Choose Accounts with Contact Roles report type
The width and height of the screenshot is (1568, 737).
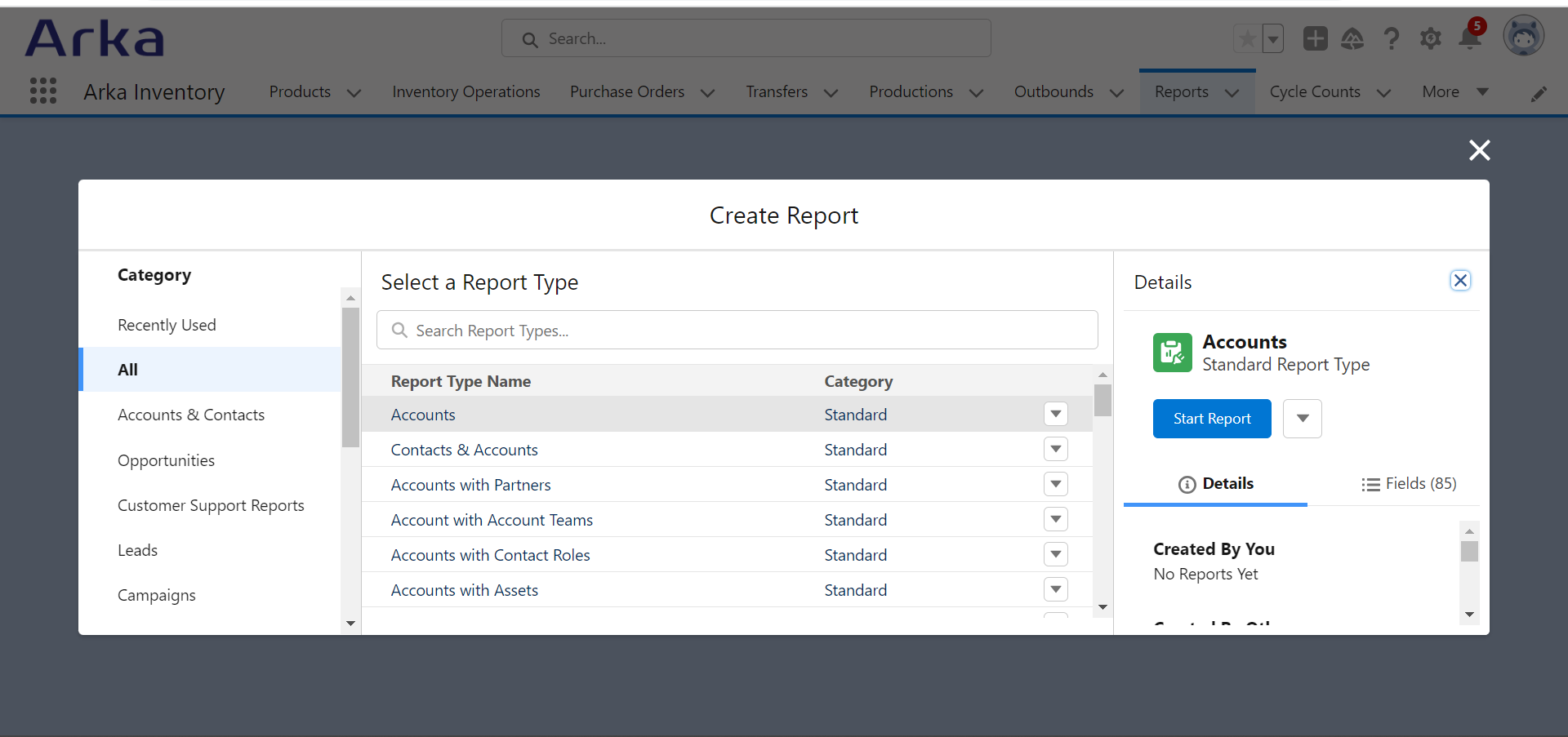tap(490, 555)
